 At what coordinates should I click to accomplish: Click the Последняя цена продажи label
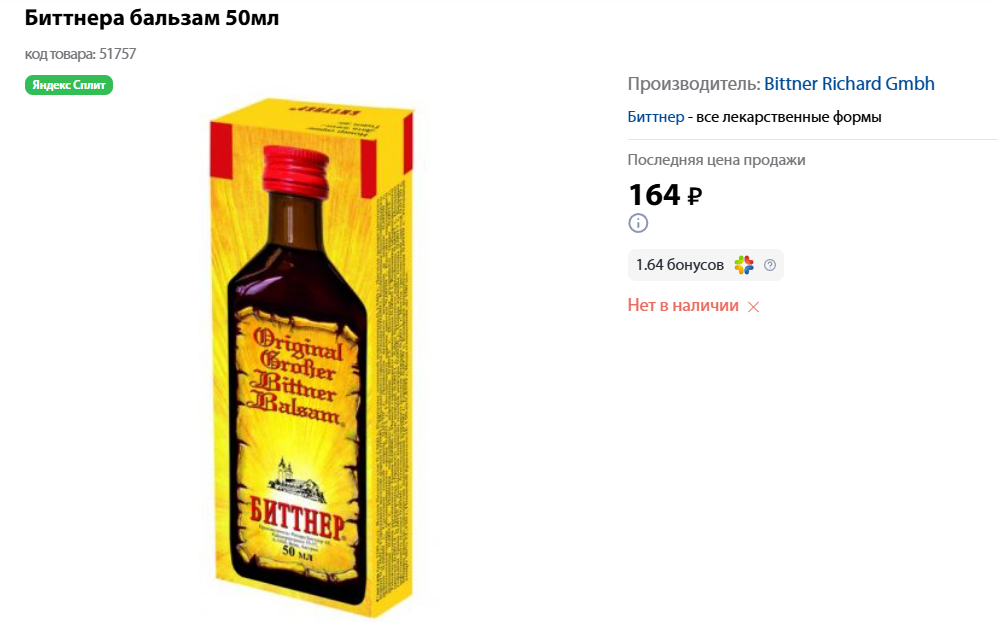tap(716, 160)
